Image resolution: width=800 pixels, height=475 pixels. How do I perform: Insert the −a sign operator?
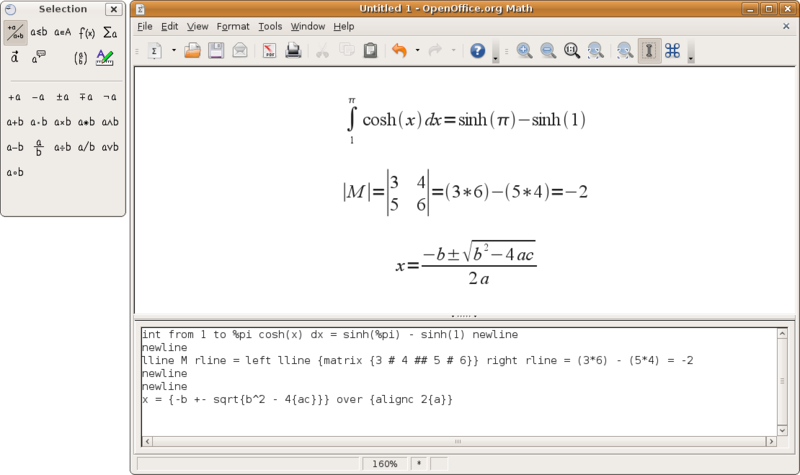38,97
